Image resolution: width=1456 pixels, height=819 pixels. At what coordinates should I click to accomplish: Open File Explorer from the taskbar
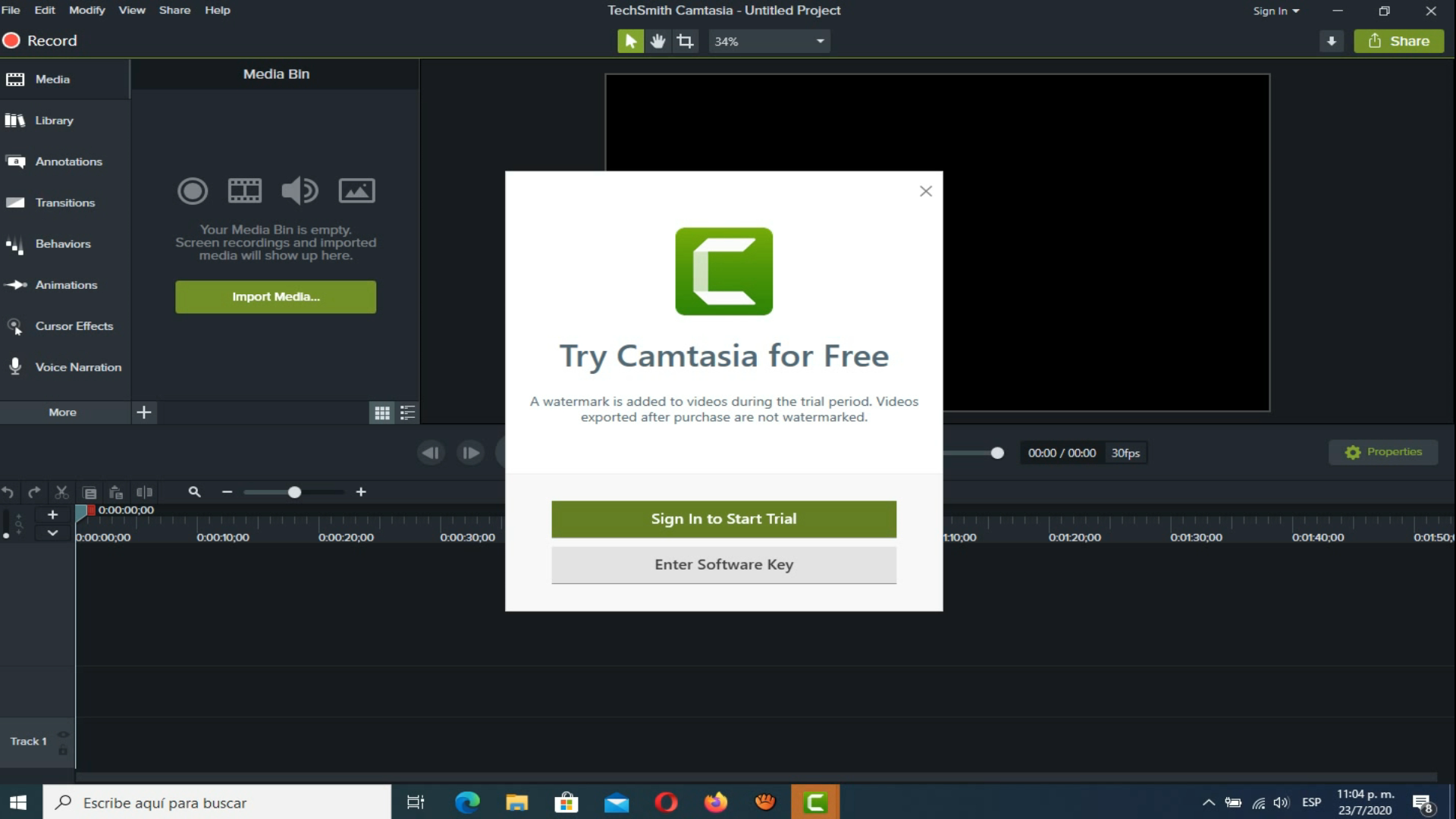(516, 802)
